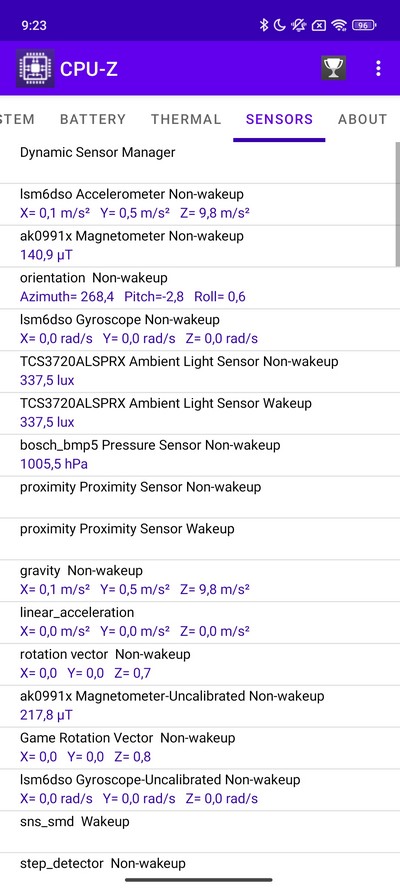Switch to the Thermal tab
400x889 pixels.
point(186,119)
